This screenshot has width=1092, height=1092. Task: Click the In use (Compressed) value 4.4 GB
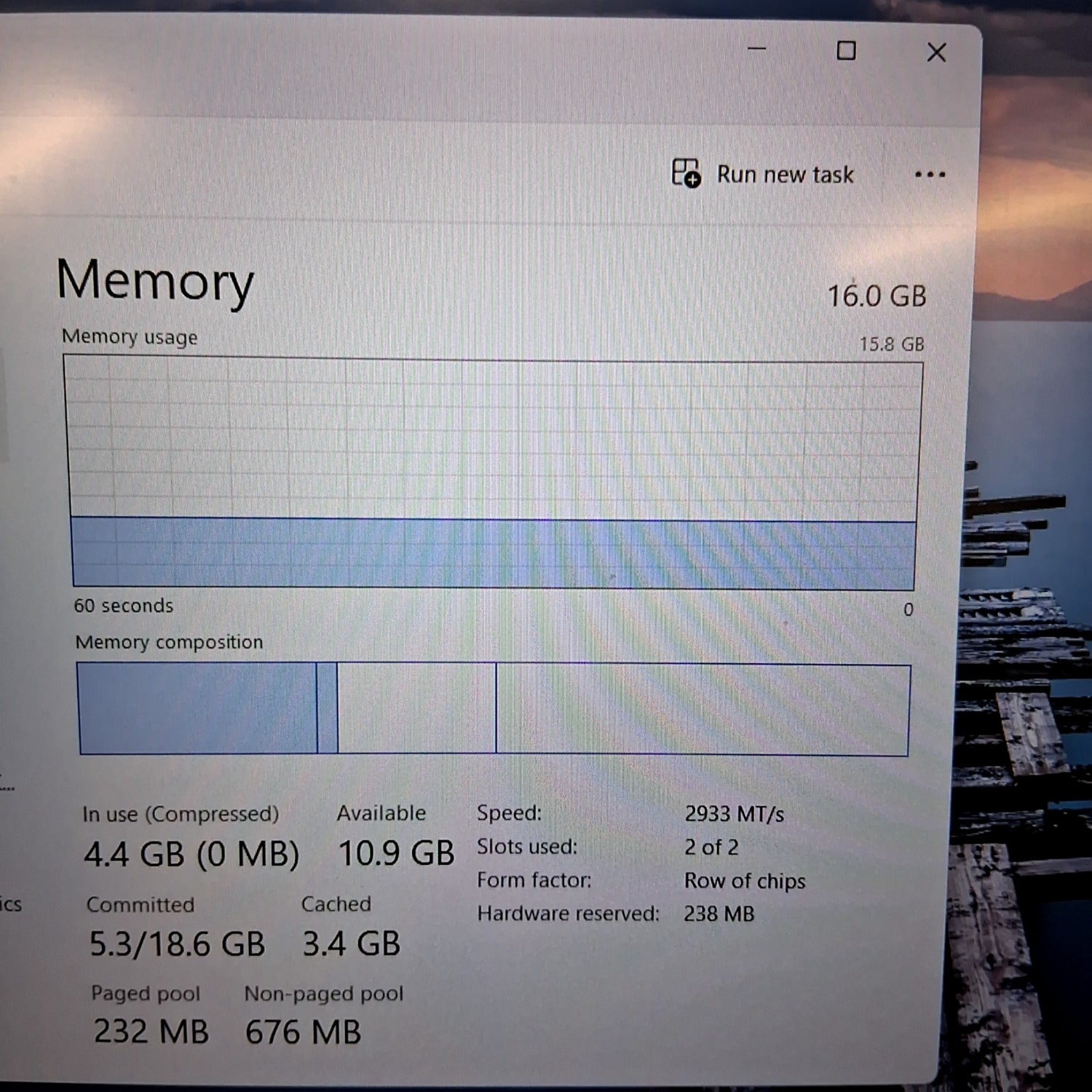pyautogui.click(x=193, y=852)
